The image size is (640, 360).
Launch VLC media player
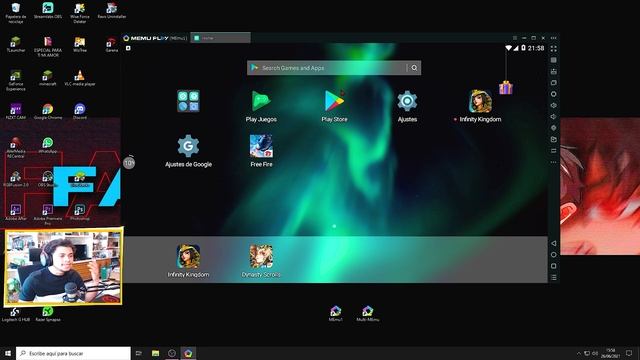pos(80,78)
